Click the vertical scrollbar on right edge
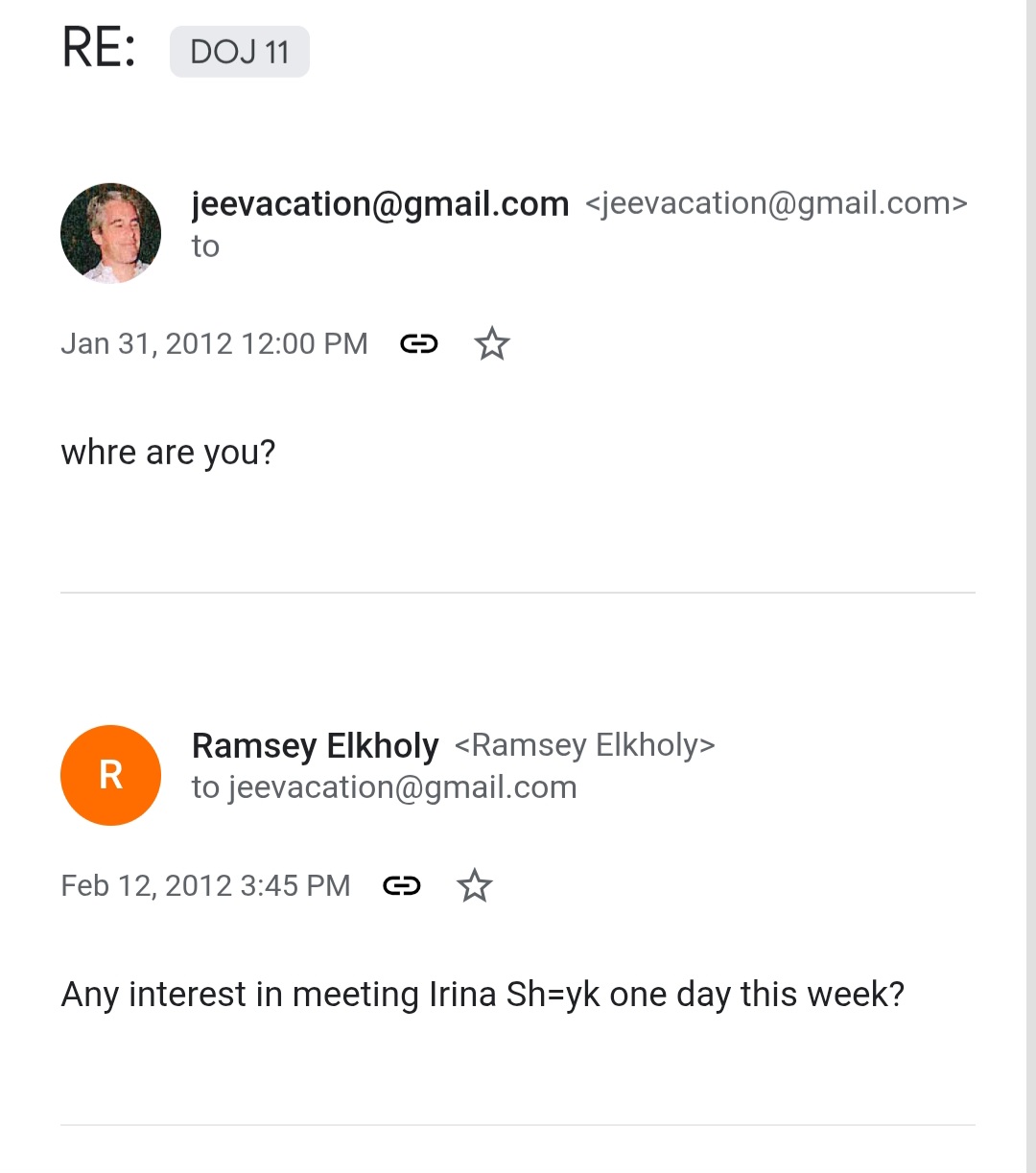Screen dimensions: 1036x1173 (1030, 575)
